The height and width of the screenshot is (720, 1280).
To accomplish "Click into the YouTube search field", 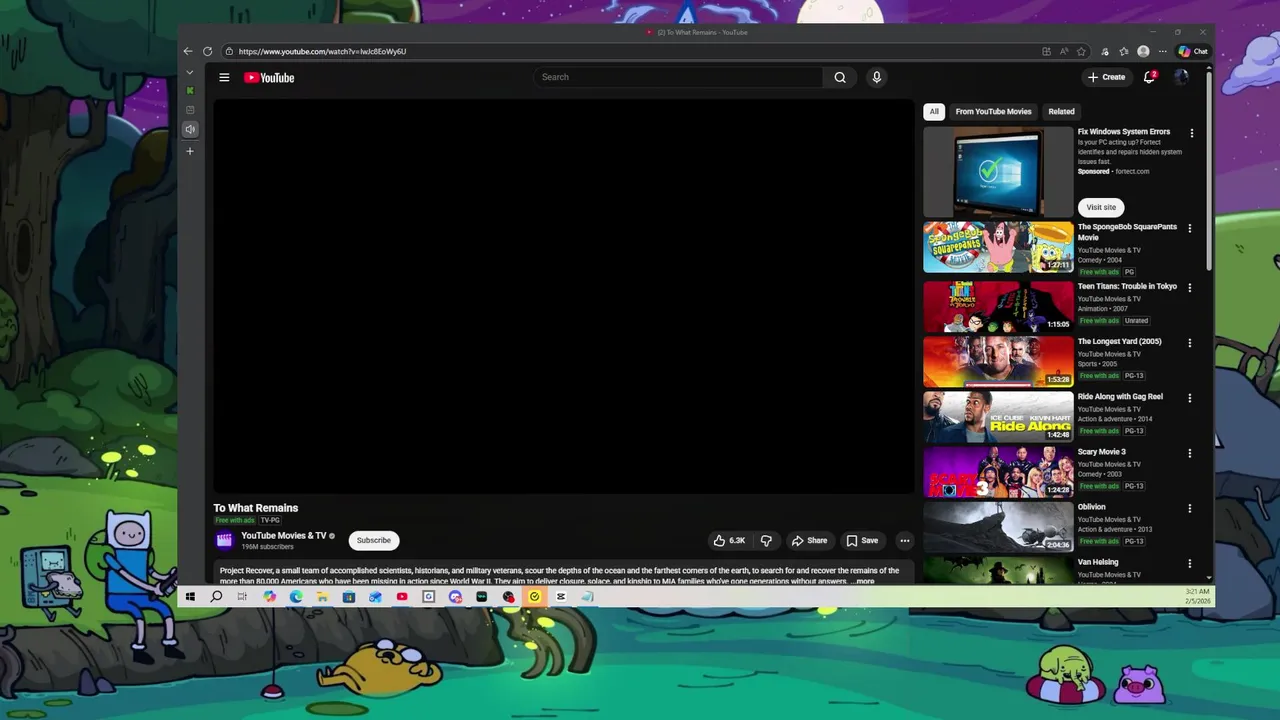I will [x=680, y=77].
